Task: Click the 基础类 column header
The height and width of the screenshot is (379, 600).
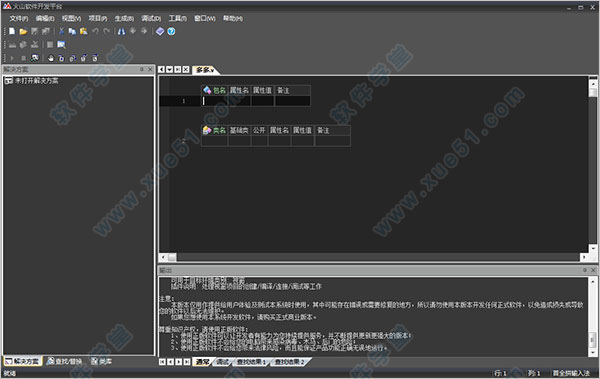Action: coord(239,131)
